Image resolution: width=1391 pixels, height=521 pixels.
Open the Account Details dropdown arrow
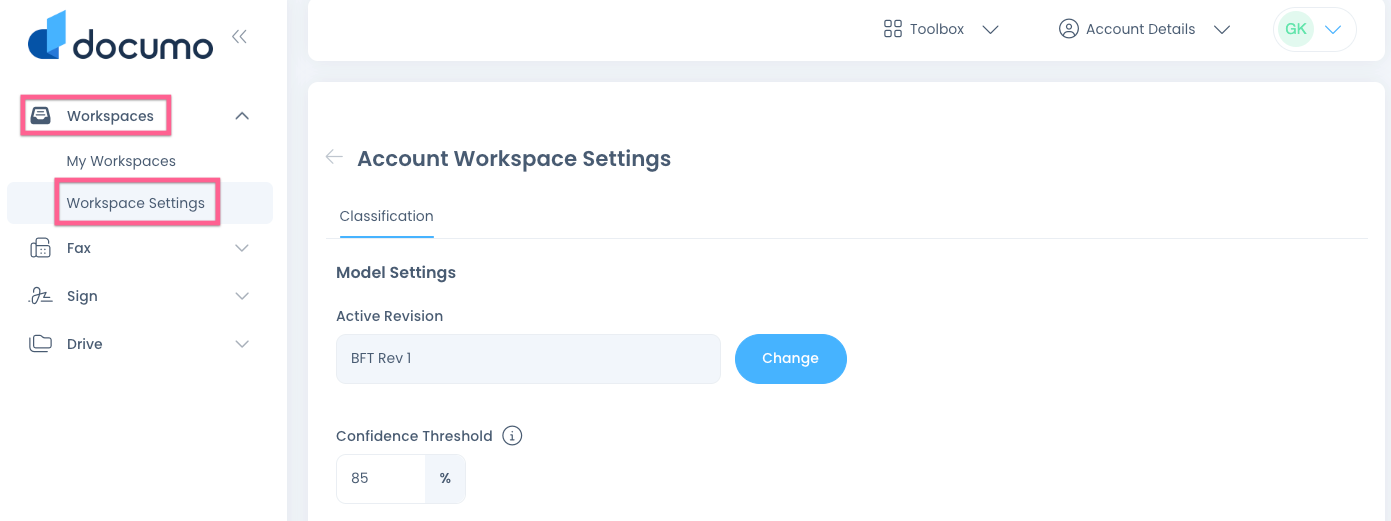[1221, 30]
